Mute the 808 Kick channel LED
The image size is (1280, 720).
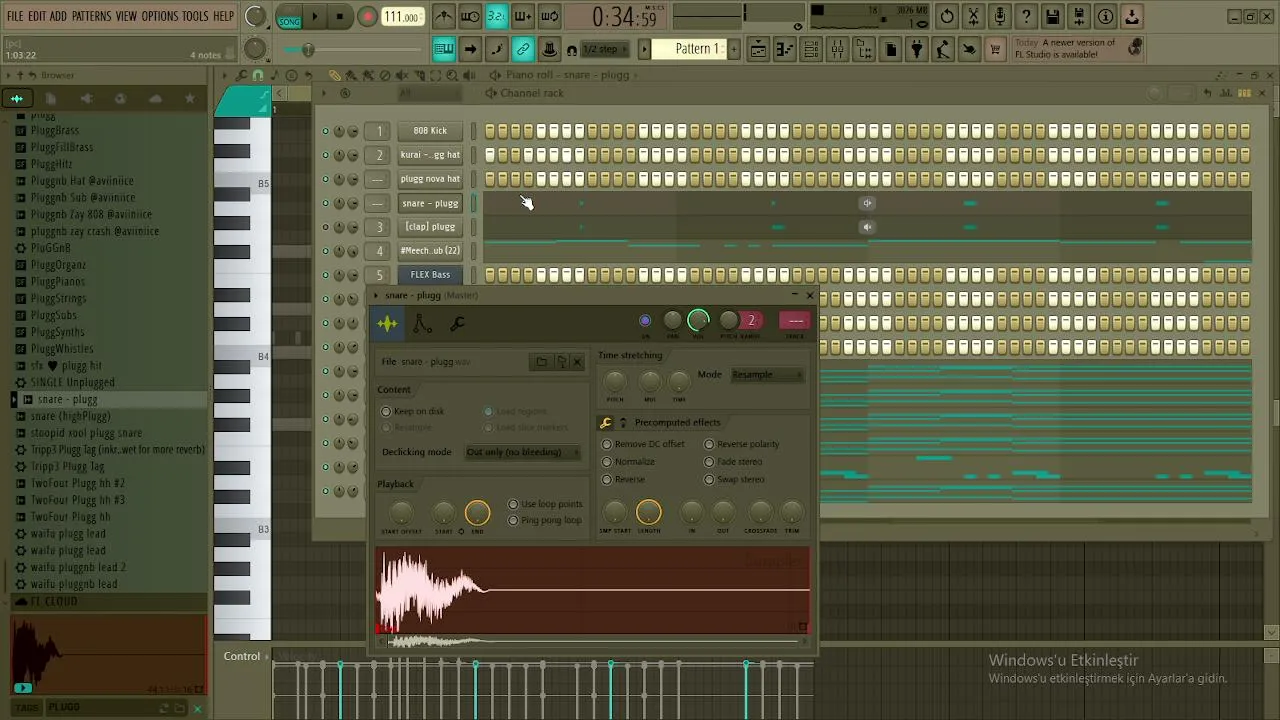coord(325,131)
